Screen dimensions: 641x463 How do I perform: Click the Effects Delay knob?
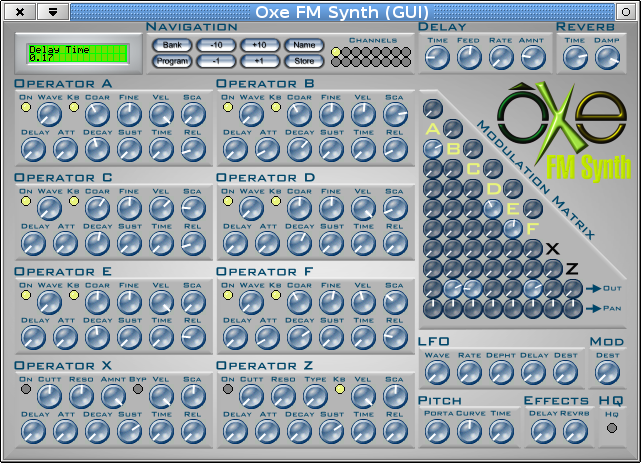point(543,432)
